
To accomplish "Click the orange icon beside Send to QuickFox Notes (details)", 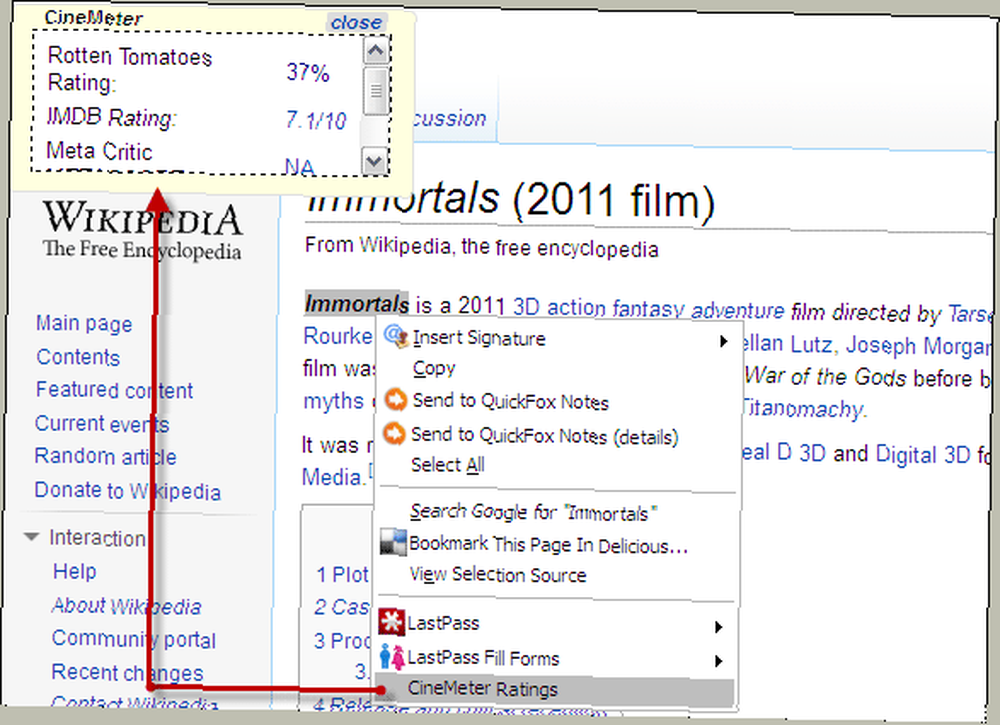I will [x=394, y=434].
